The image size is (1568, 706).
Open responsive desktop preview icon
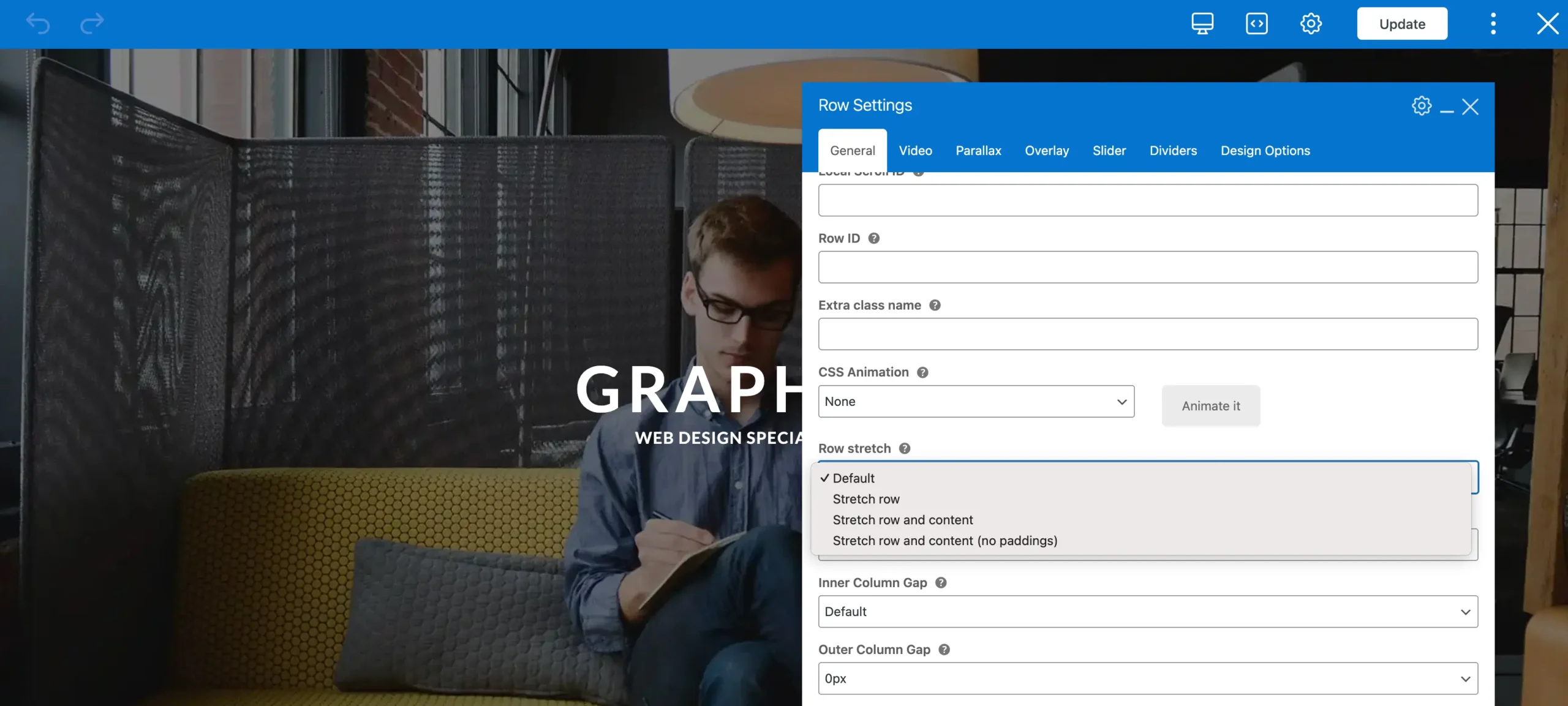point(1202,24)
